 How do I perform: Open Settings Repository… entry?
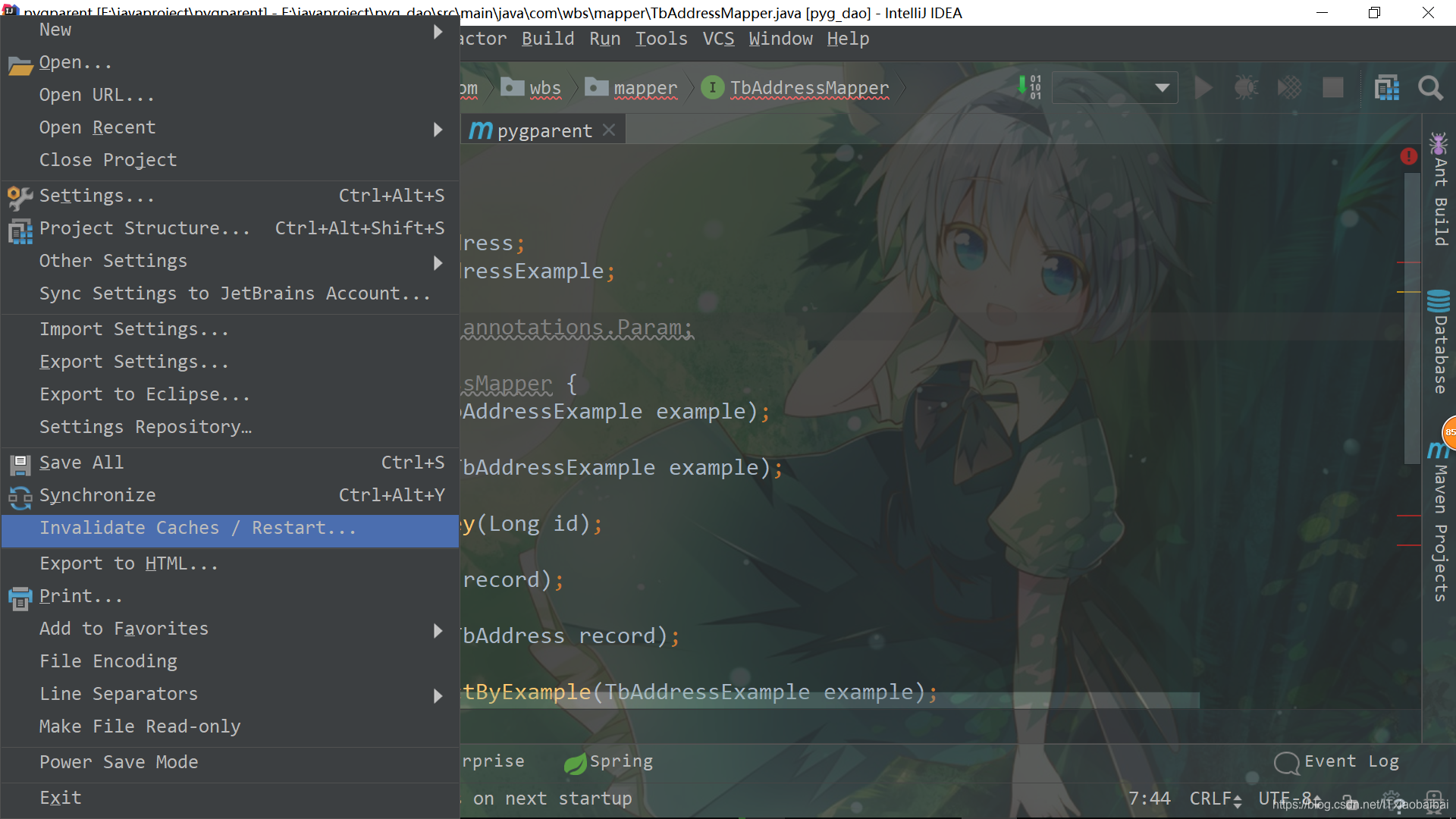click(x=230, y=427)
